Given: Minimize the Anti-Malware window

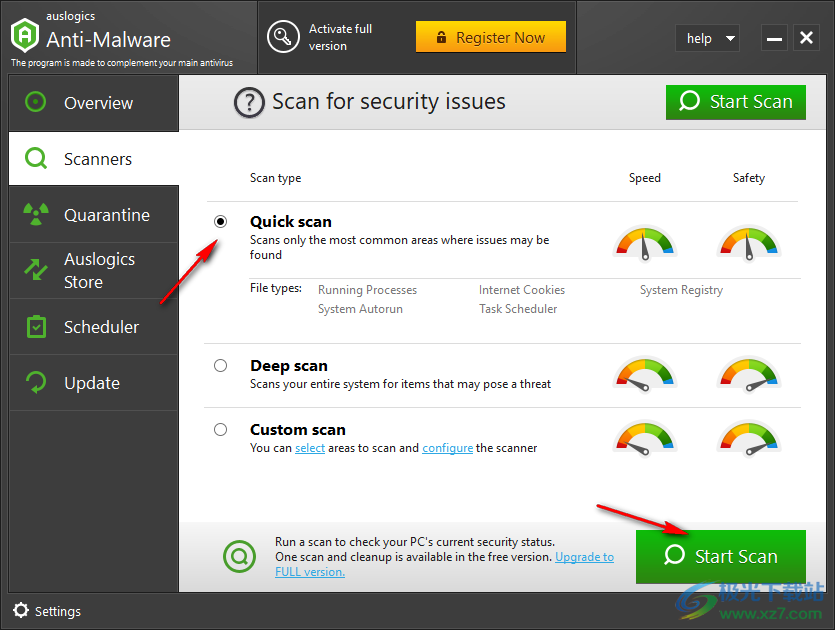Looking at the screenshot, I should (x=774, y=38).
